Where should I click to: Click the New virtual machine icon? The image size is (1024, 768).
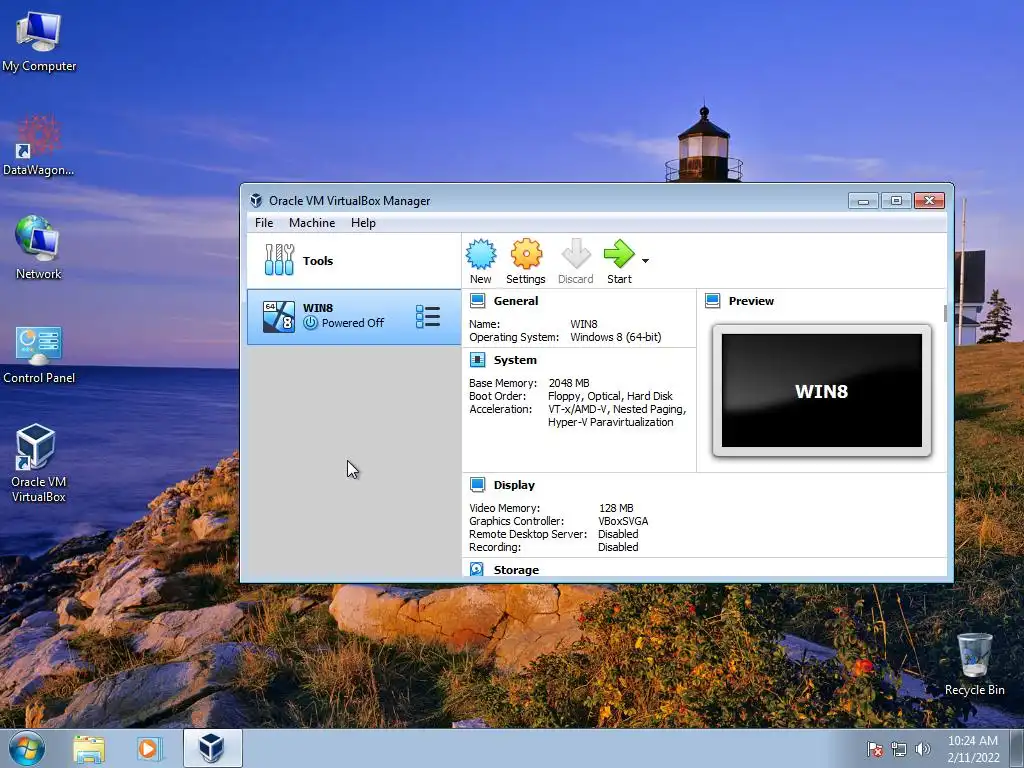point(481,254)
